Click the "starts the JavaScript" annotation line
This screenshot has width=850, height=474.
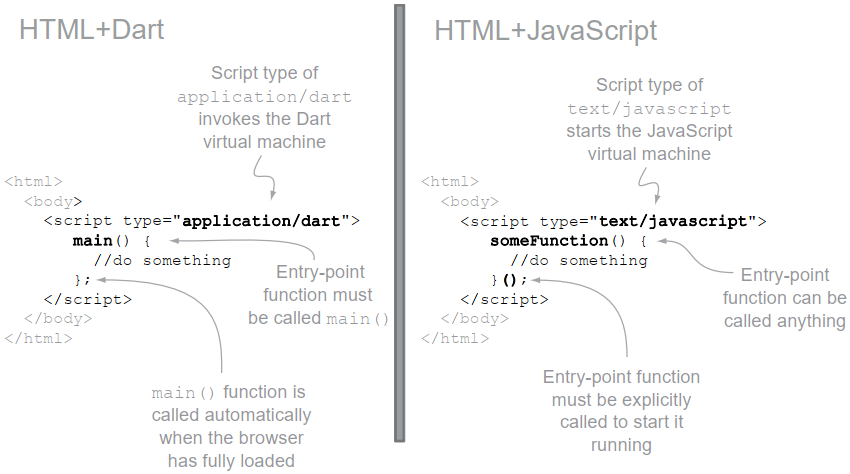[649, 131]
